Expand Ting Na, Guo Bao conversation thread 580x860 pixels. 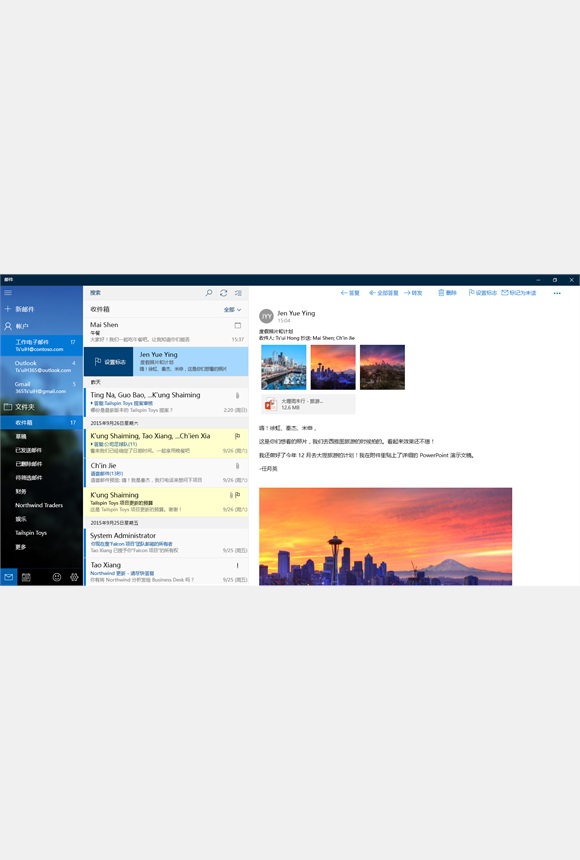click(92, 403)
